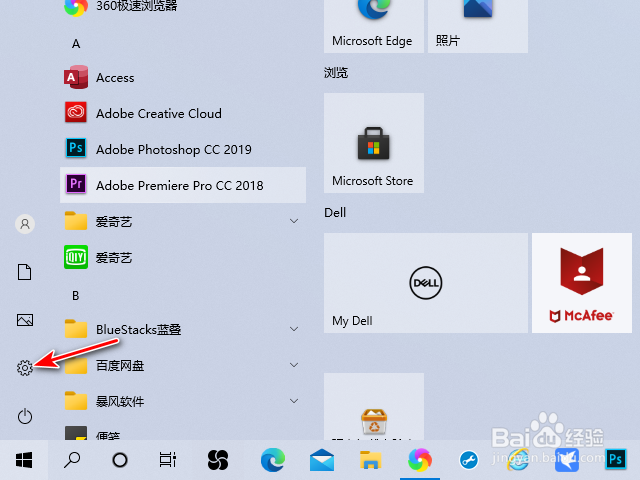Click the letter B section header
This screenshot has height=480, width=640.
click(x=76, y=296)
